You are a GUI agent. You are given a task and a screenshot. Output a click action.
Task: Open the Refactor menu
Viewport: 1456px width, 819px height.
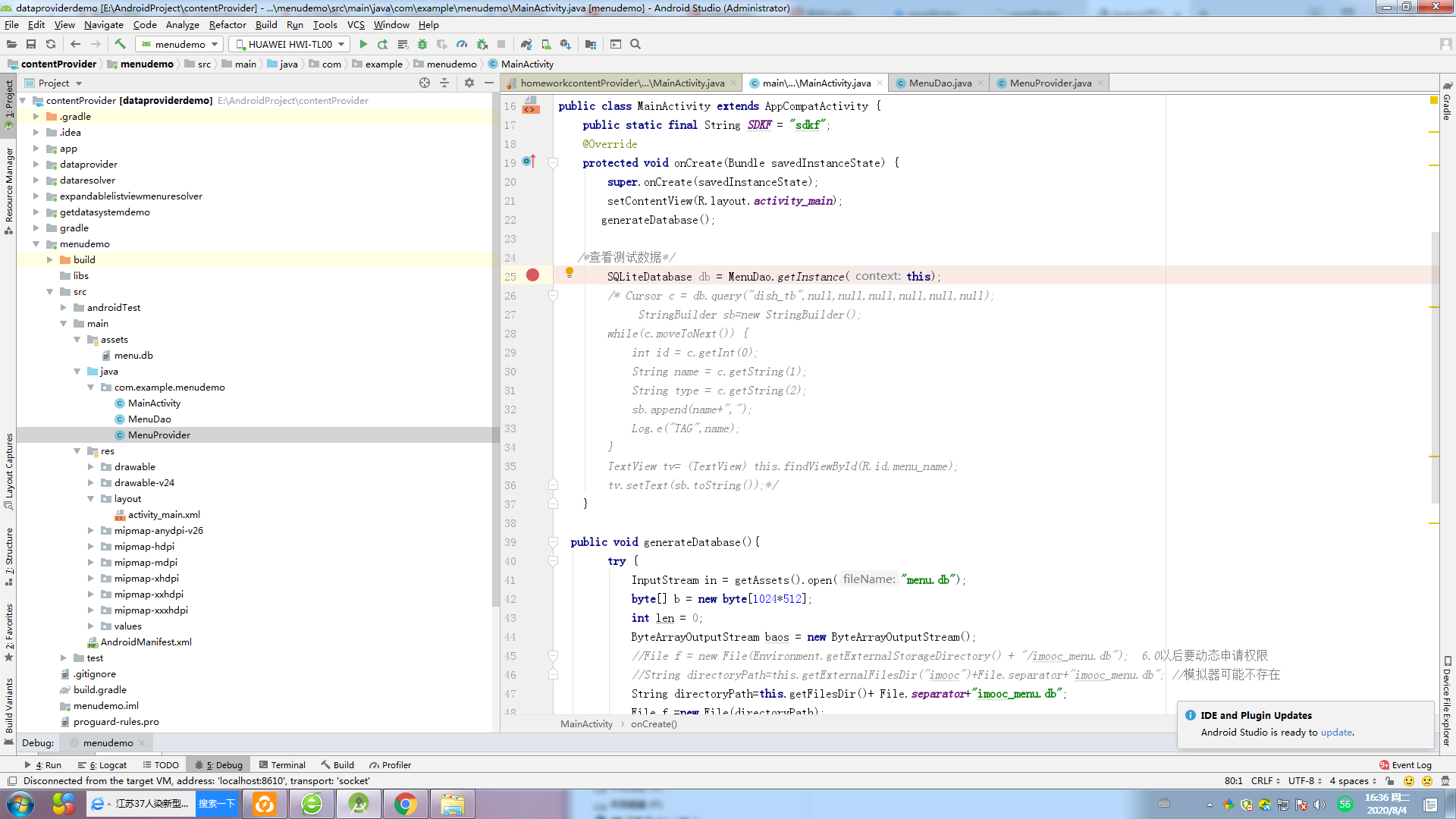click(227, 24)
